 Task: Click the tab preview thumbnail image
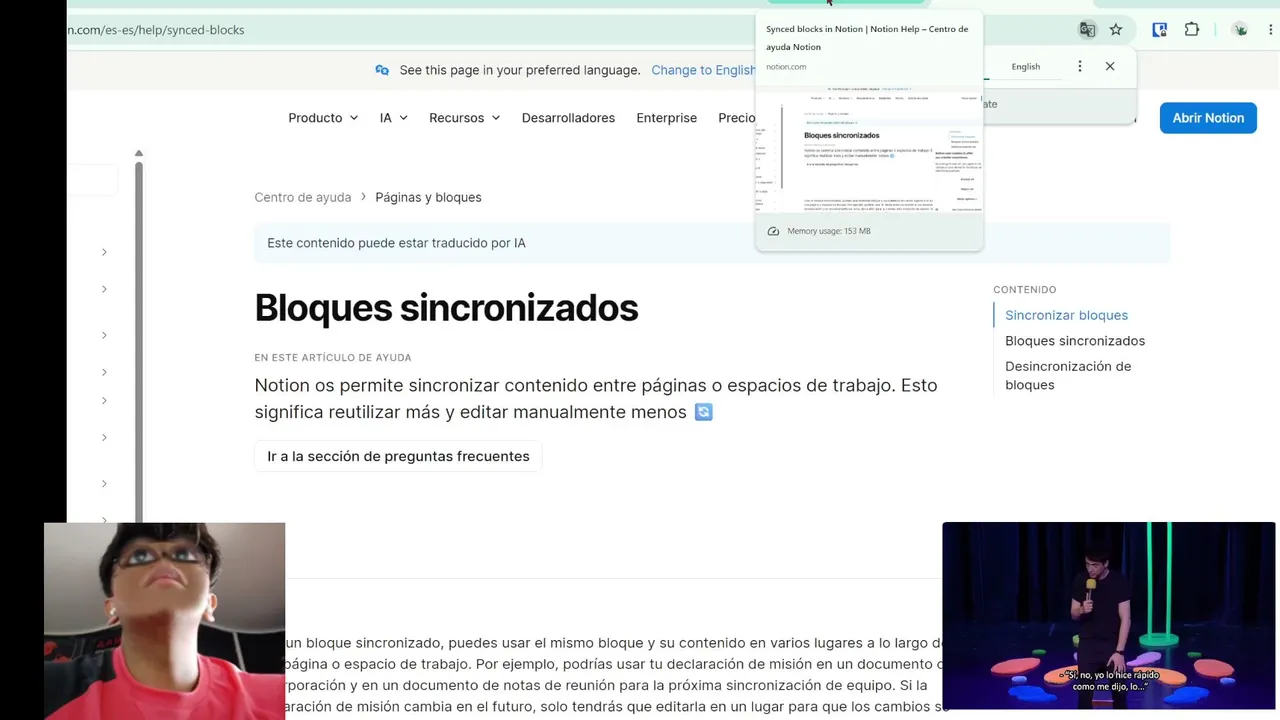click(869, 148)
